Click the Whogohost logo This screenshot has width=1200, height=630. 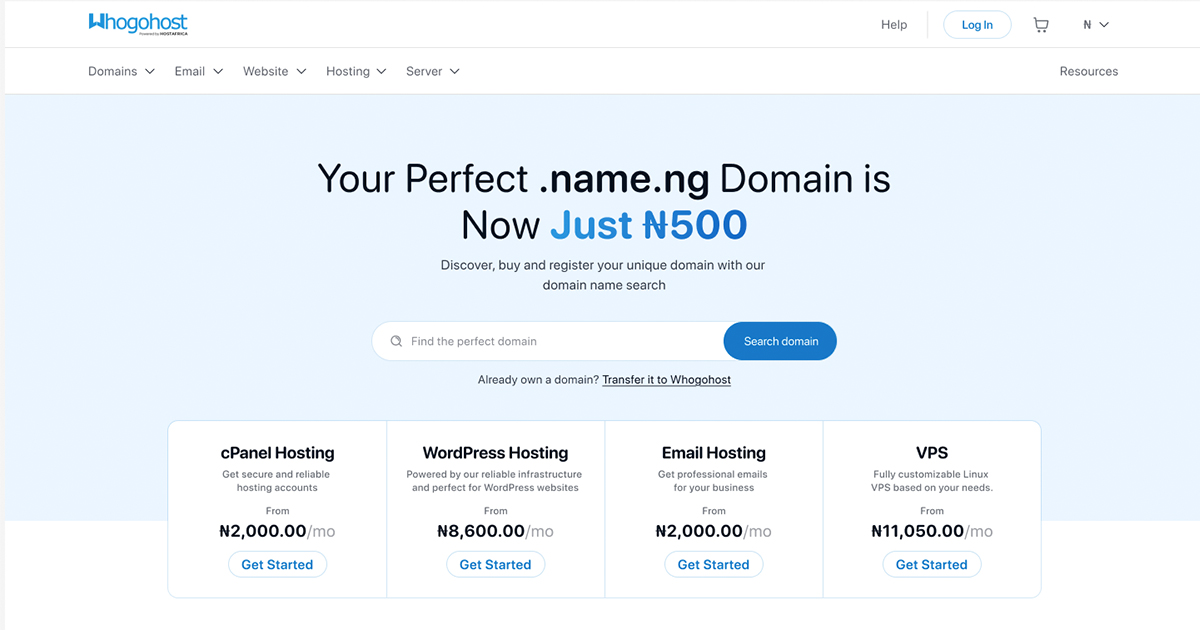(138, 24)
